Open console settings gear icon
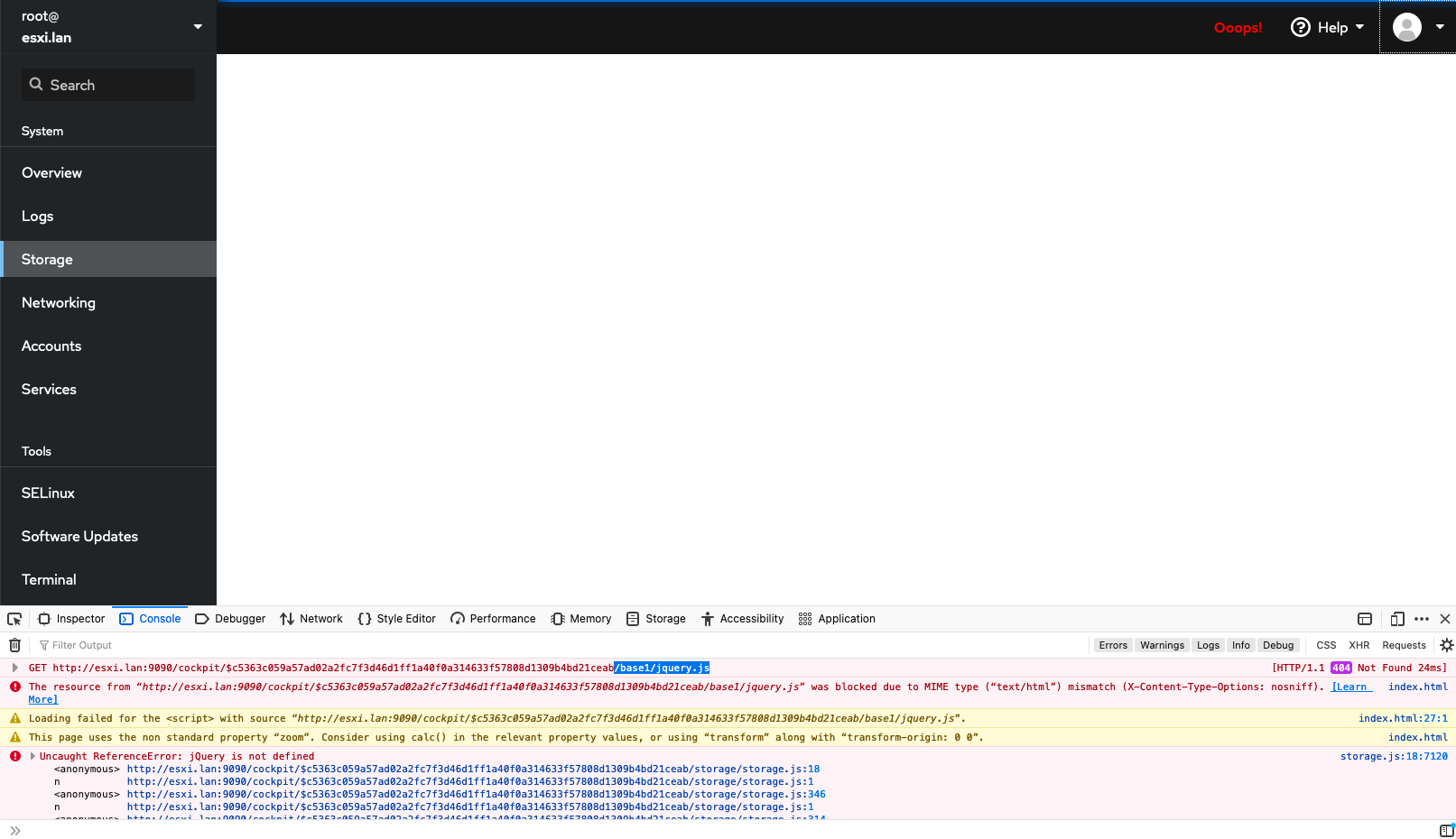Viewport: 1456px width, 839px height. coord(1447,645)
